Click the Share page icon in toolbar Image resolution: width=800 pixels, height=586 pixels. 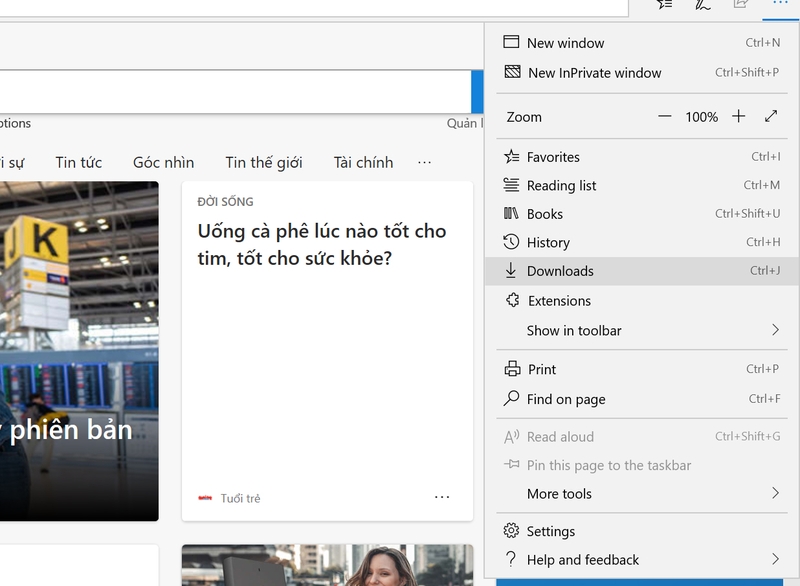(x=741, y=4)
